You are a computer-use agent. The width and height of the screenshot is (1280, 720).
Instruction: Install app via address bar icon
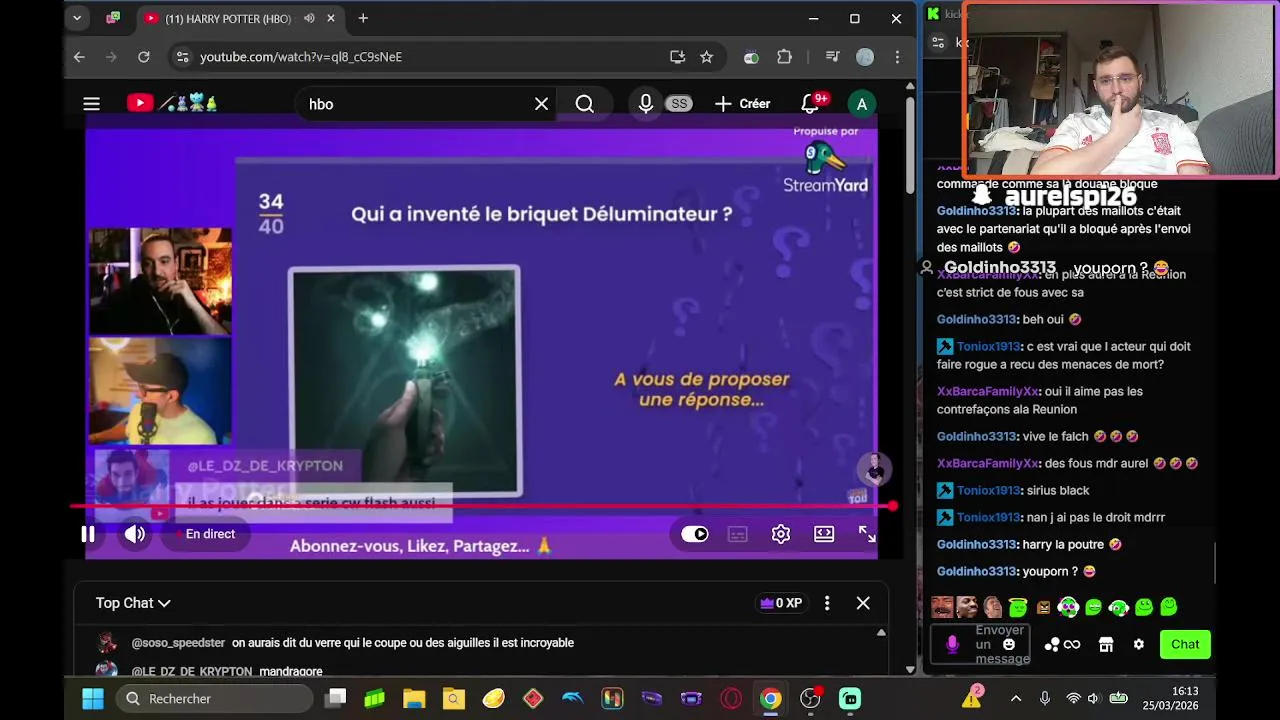(x=677, y=57)
